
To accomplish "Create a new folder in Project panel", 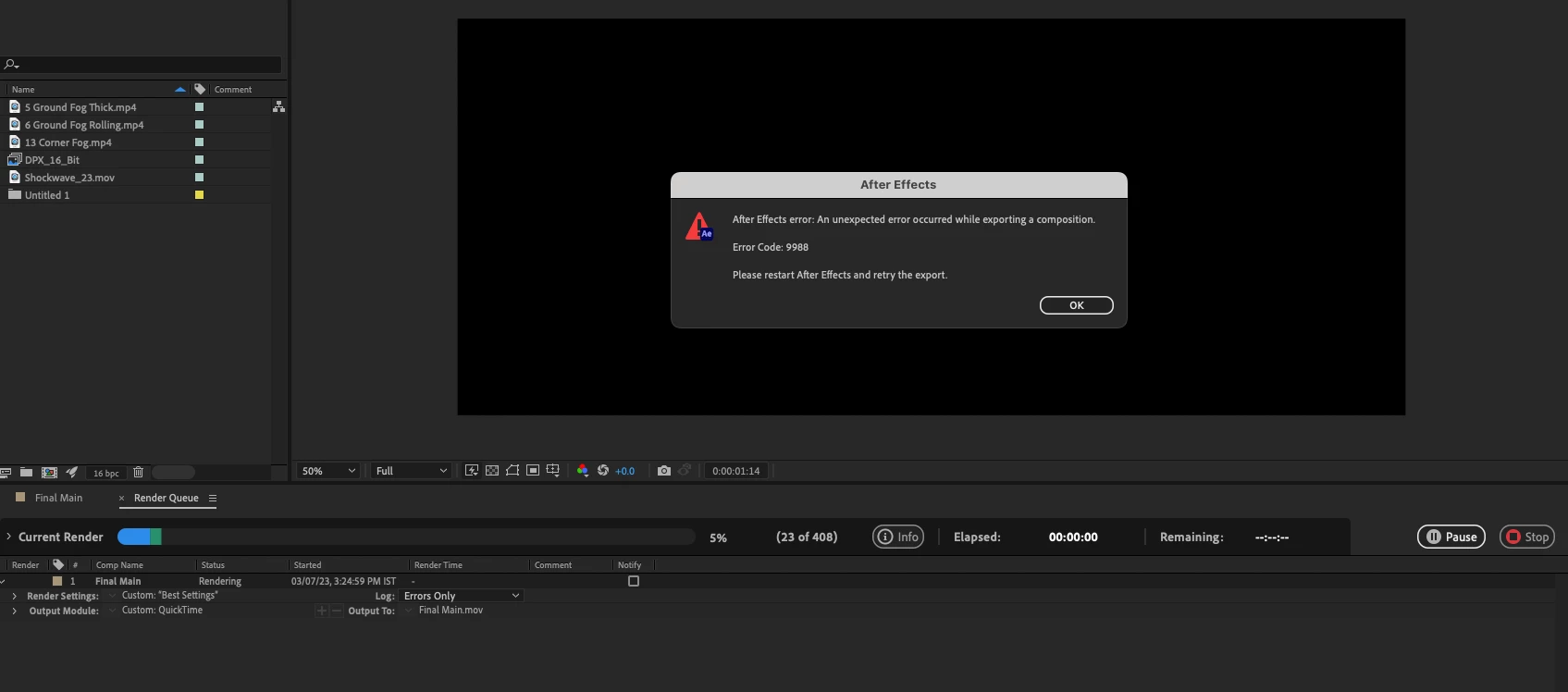I will click(x=26, y=472).
